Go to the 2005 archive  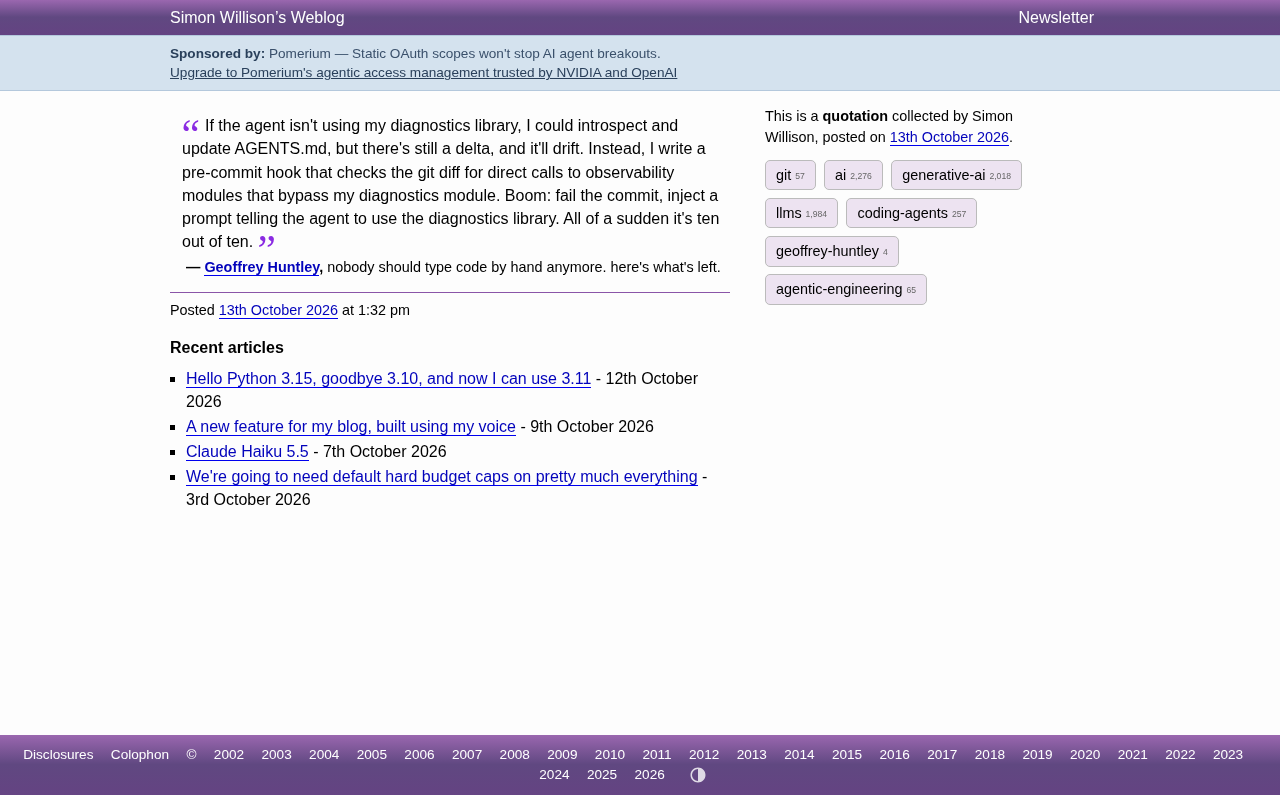coord(372,755)
